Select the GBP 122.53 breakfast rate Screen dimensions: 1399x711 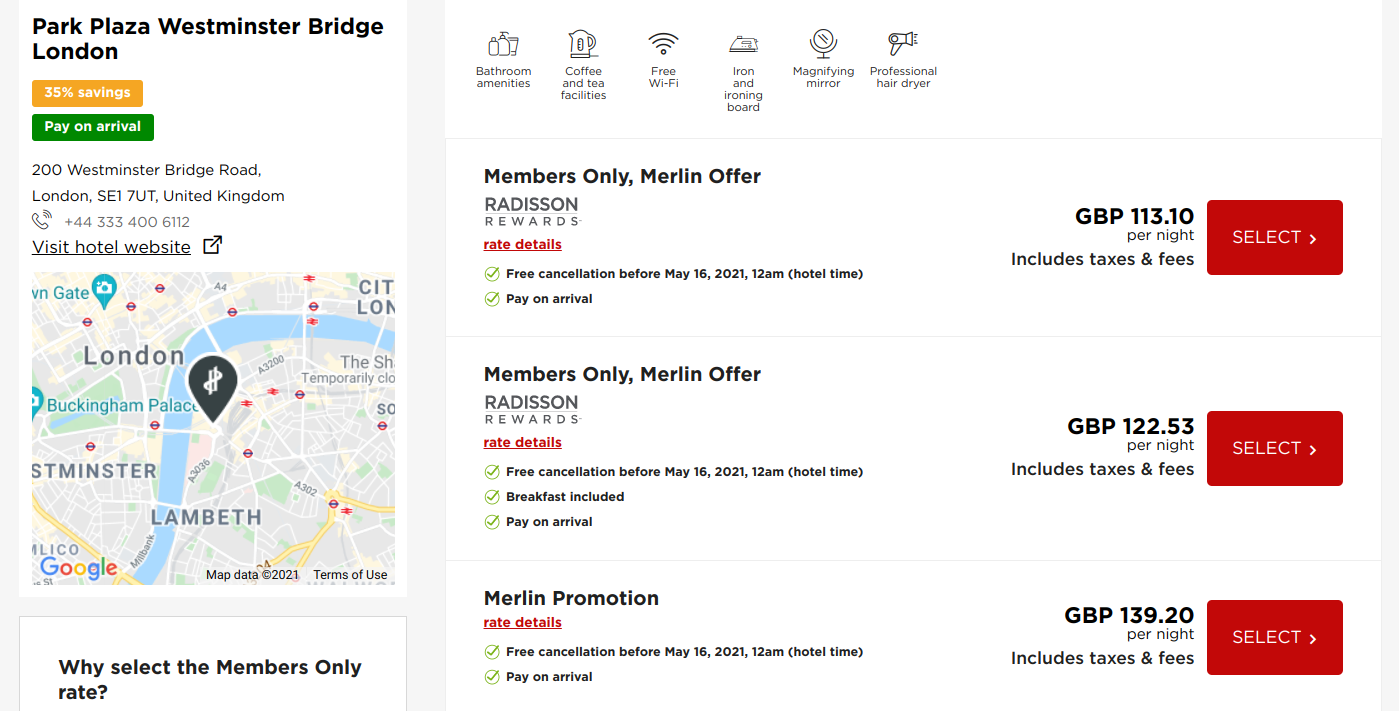pyautogui.click(x=1274, y=448)
